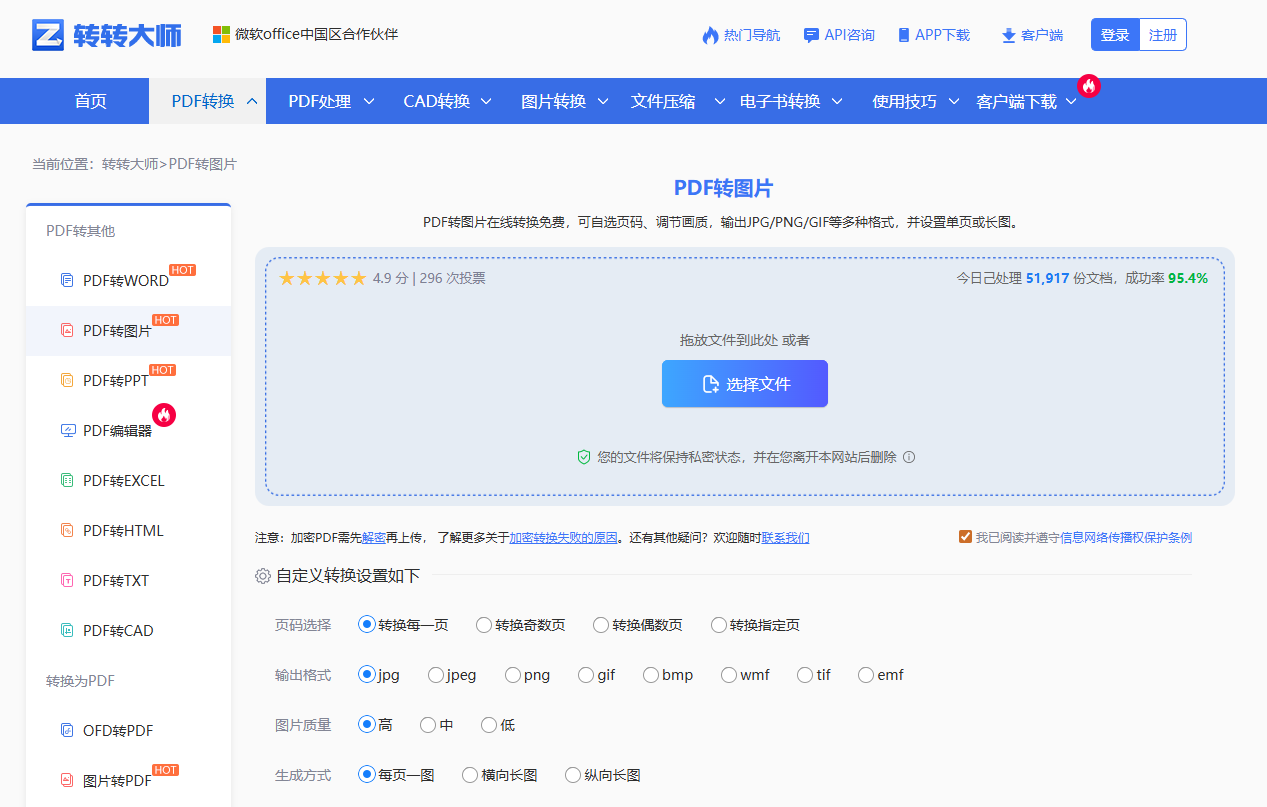Select 转换每一页 radio option
The height and width of the screenshot is (807, 1267).
366,625
